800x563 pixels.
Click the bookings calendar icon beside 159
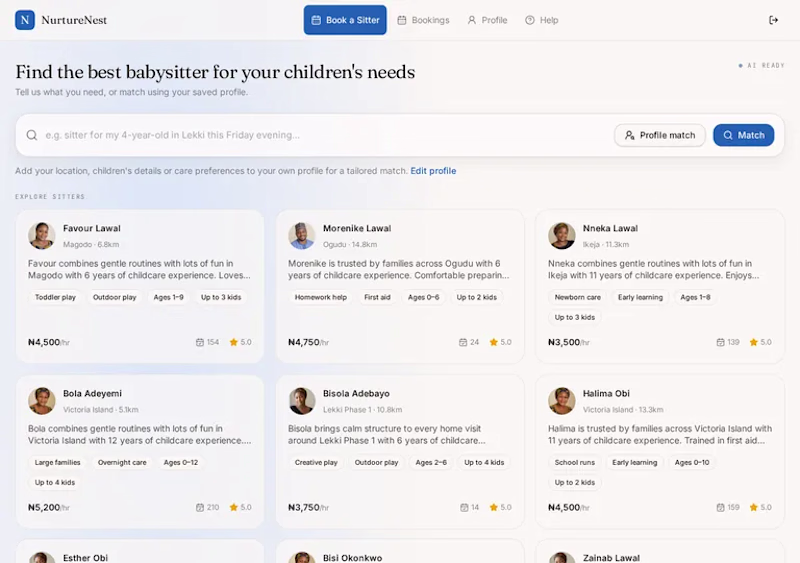(720, 507)
